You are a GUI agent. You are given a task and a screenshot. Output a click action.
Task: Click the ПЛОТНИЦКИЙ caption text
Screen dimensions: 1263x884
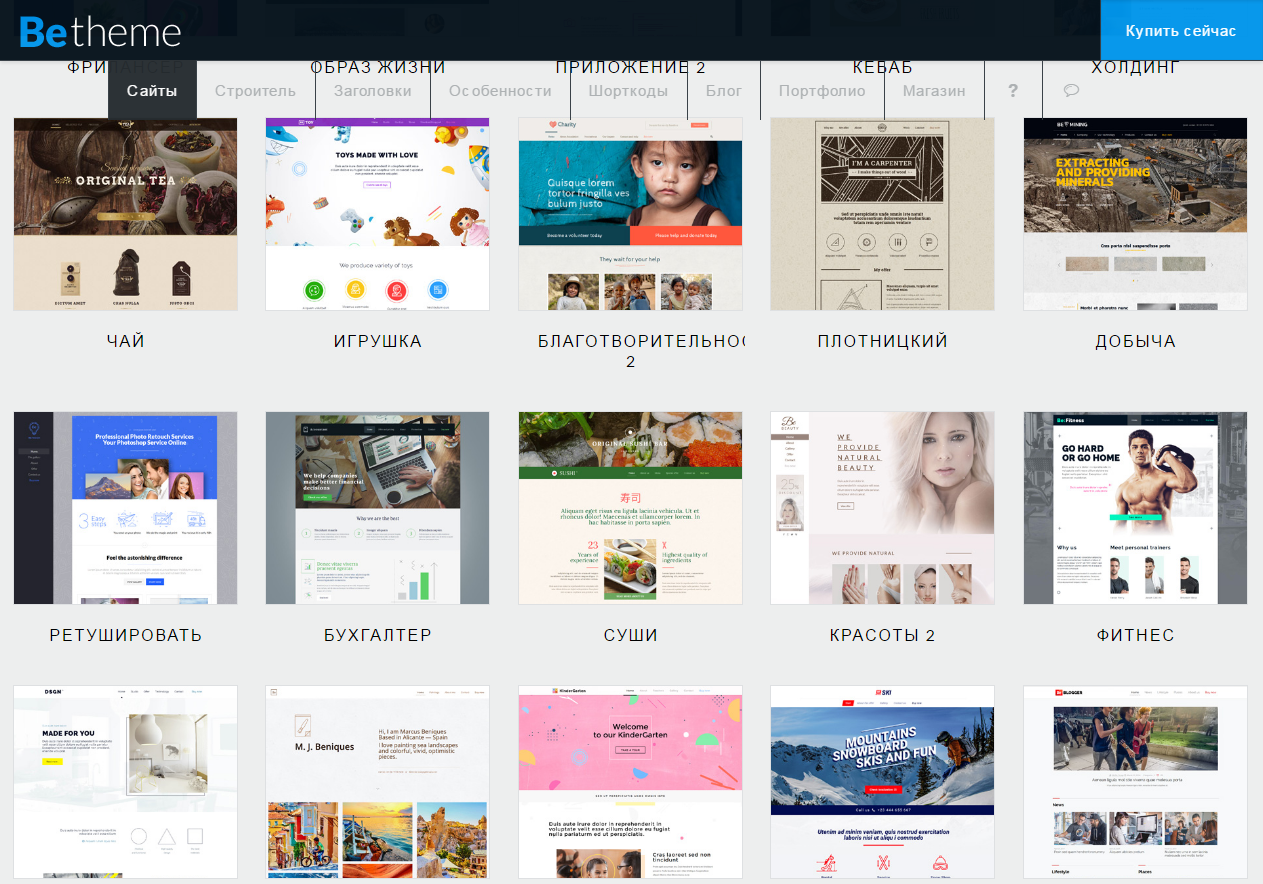tap(883, 341)
